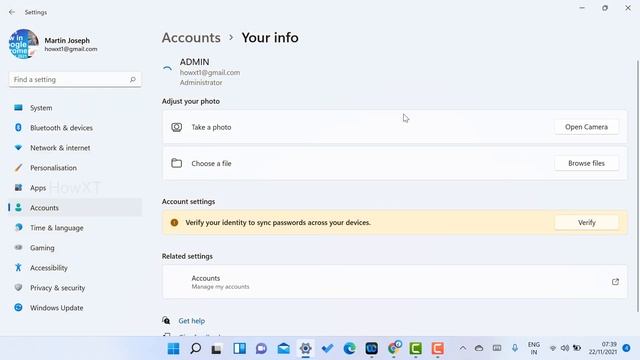Viewport: 640px width, 360px height.
Task: Open Mail app on taskbar
Action: tap(283, 349)
